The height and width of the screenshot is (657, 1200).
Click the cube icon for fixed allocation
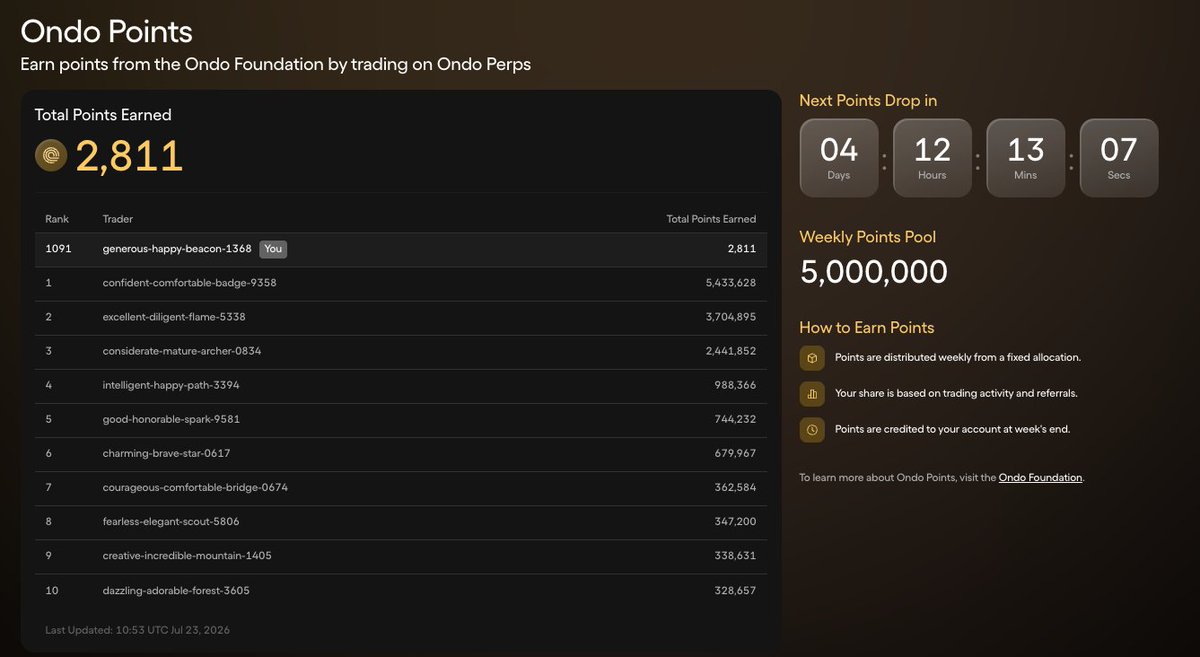812,358
